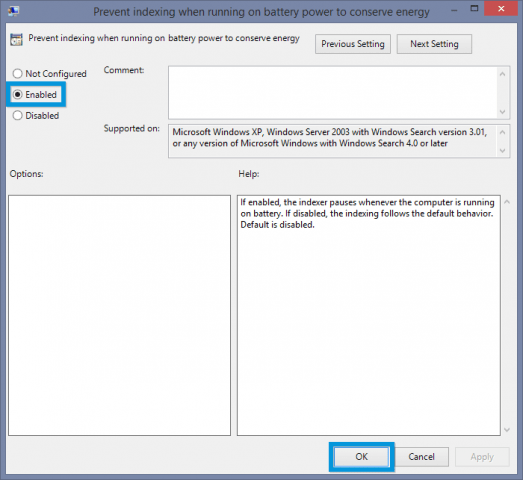The height and width of the screenshot is (480, 523).
Task: Click the title bar system icon
Action: coord(14,11)
